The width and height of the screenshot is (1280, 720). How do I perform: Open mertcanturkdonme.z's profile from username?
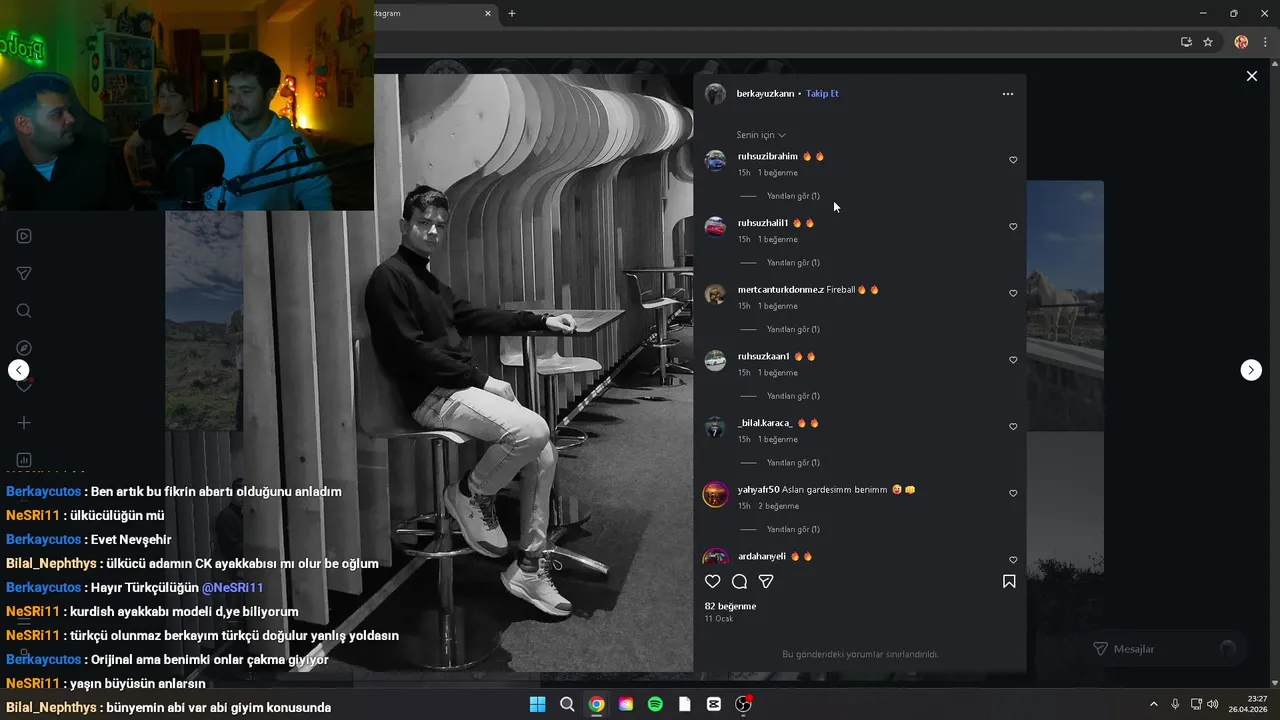coord(781,290)
